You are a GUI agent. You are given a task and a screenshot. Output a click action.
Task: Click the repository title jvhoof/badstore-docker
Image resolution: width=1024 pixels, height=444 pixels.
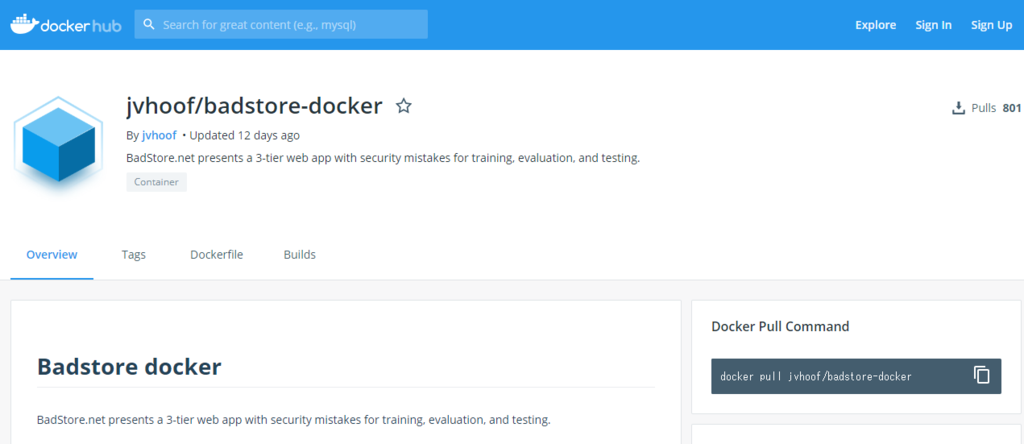(254, 106)
